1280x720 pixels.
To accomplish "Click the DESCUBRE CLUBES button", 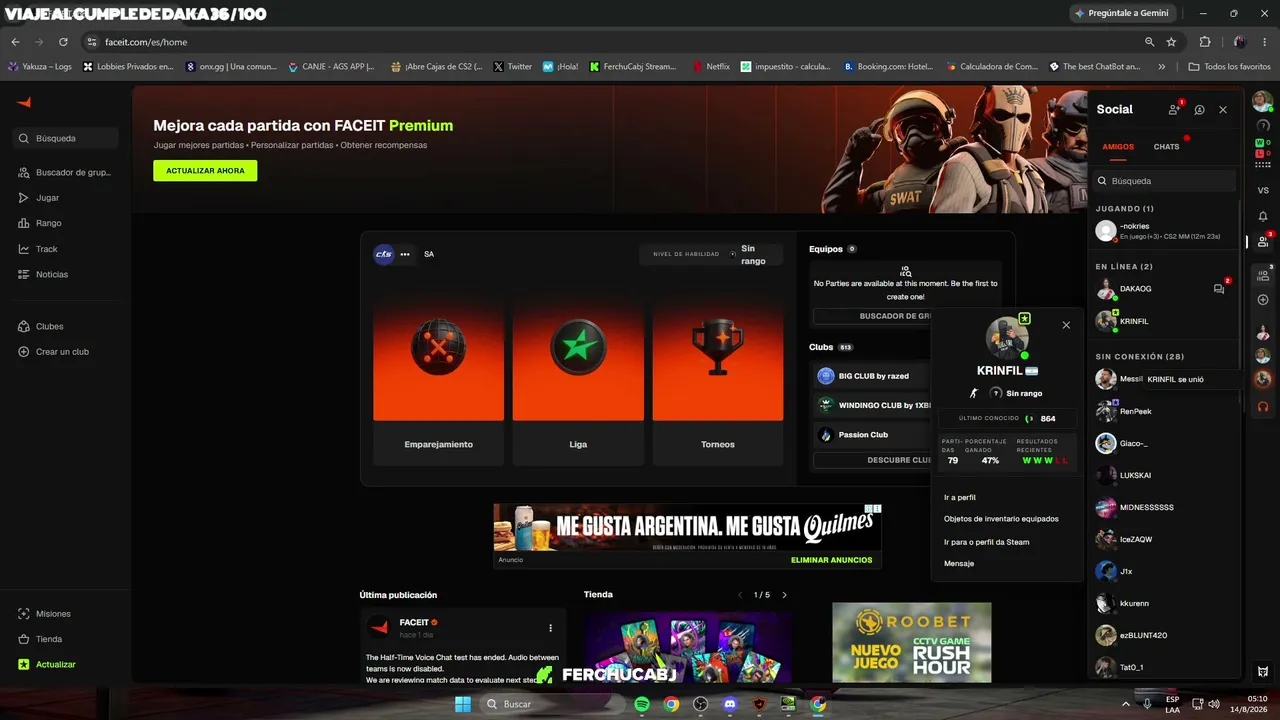I will pyautogui.click(x=872, y=460).
